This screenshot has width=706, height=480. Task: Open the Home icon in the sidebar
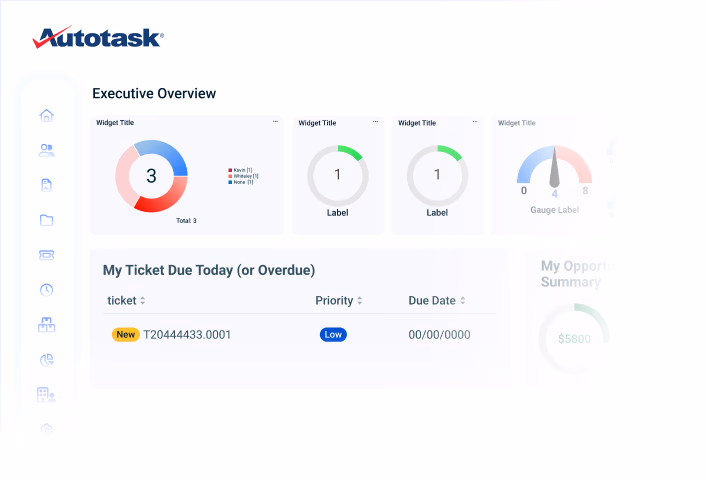tap(46, 115)
